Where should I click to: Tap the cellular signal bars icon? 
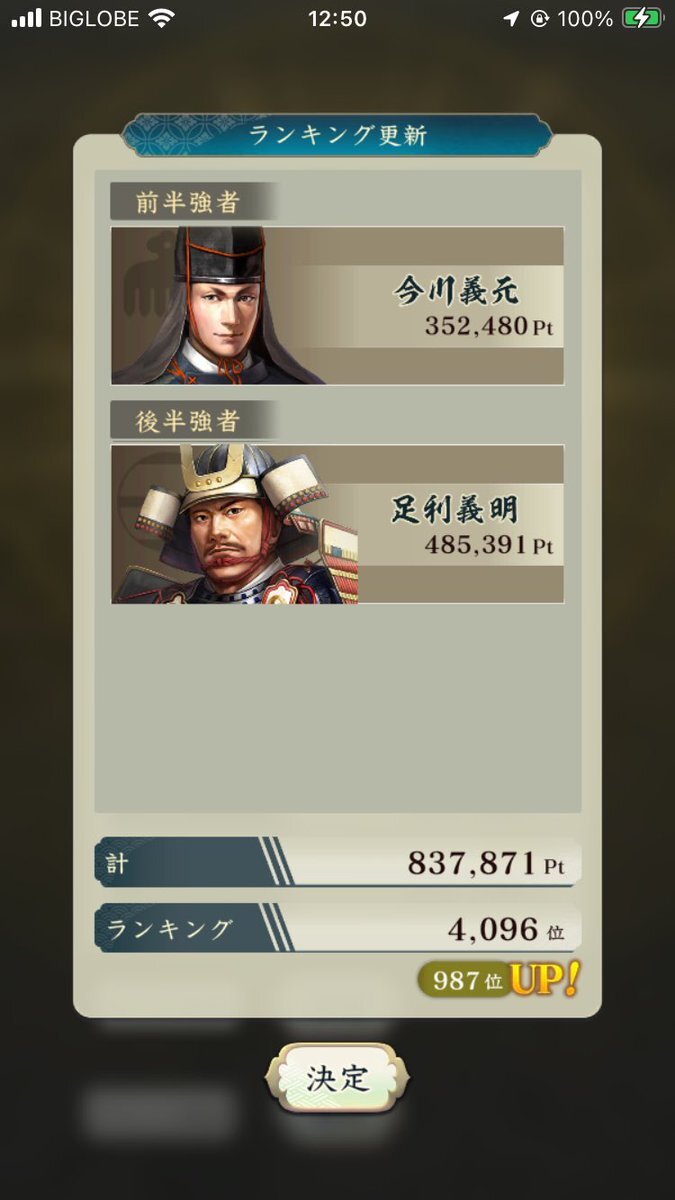tap(27, 18)
